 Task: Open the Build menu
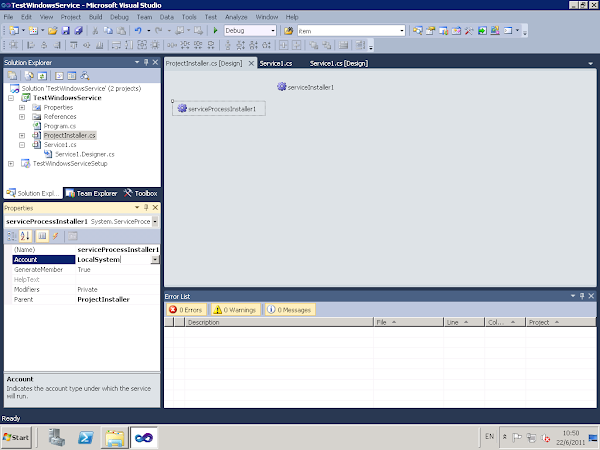pos(95,17)
